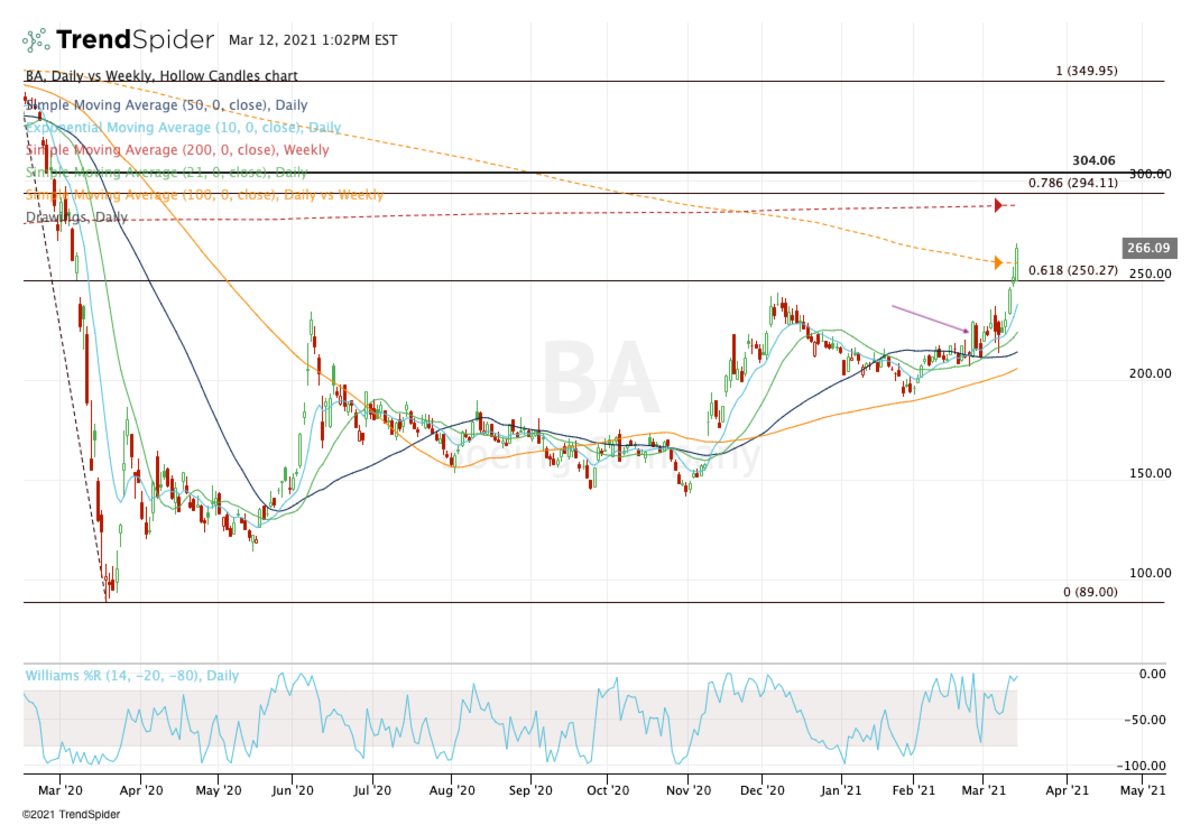Select the orange arrowhead at the 250 level
The image size is (1200, 825).
997,262
